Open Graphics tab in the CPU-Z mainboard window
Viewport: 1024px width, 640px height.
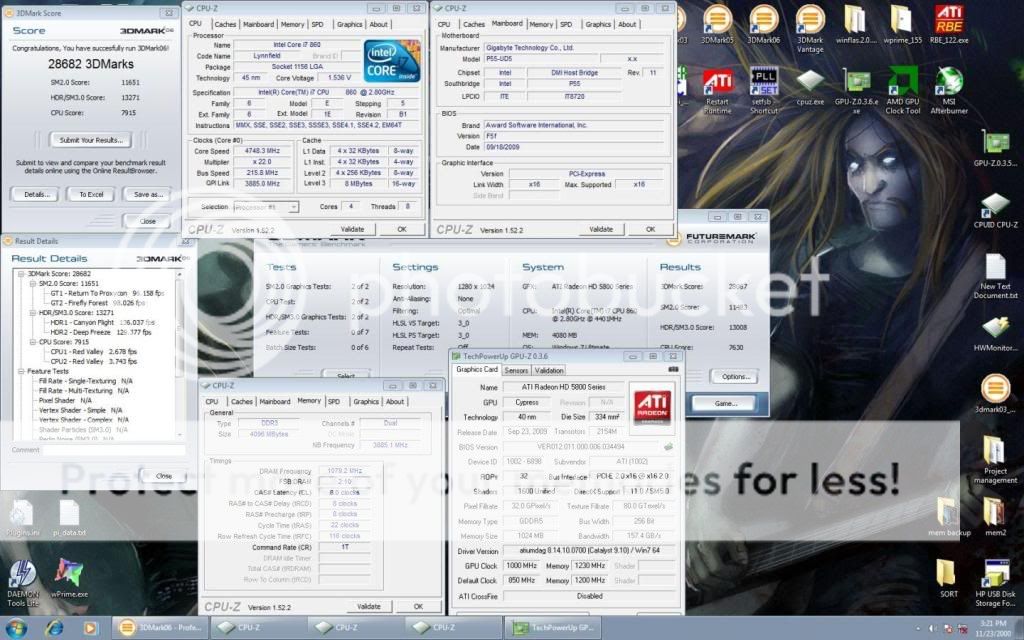[x=598, y=24]
